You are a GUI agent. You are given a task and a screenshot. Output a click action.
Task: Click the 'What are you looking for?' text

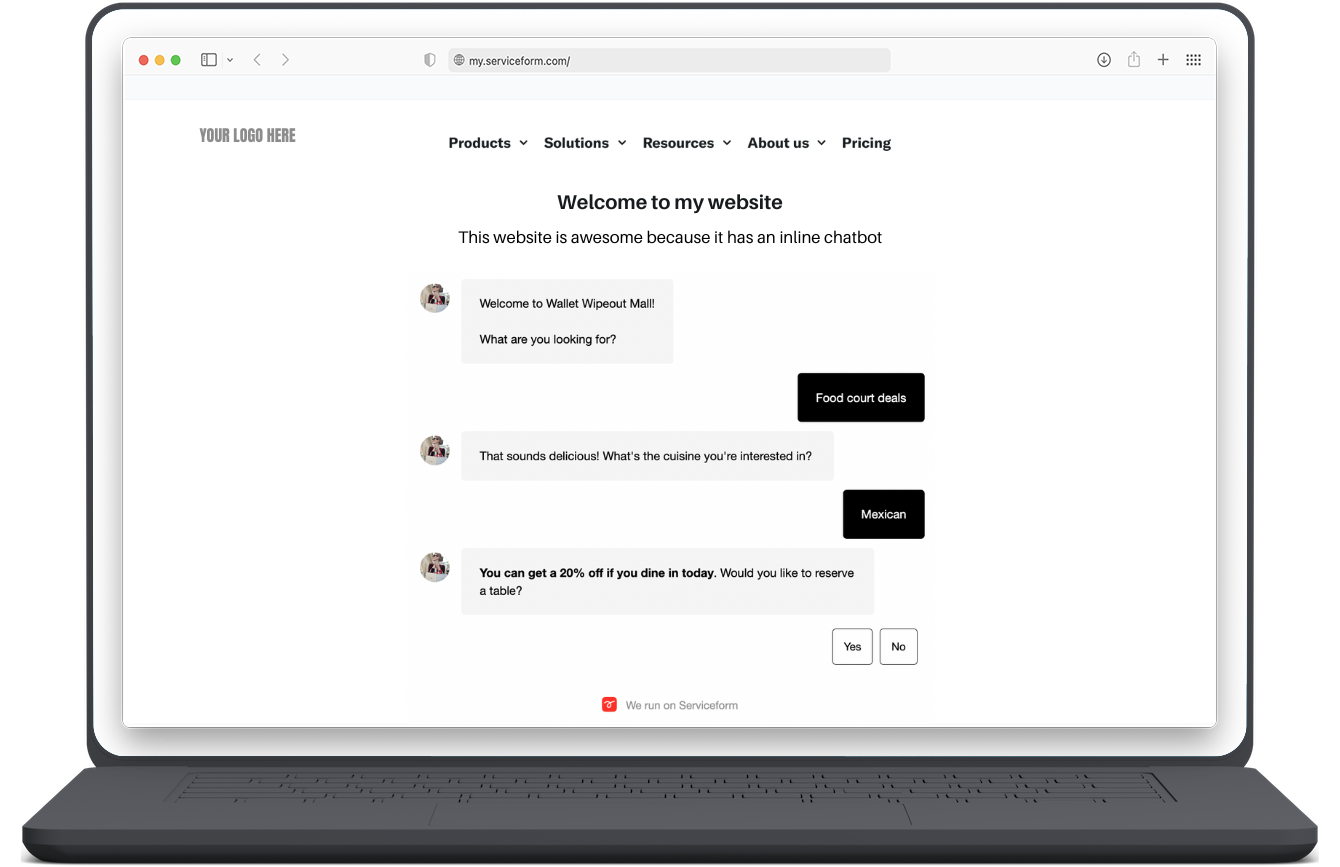[x=548, y=340]
